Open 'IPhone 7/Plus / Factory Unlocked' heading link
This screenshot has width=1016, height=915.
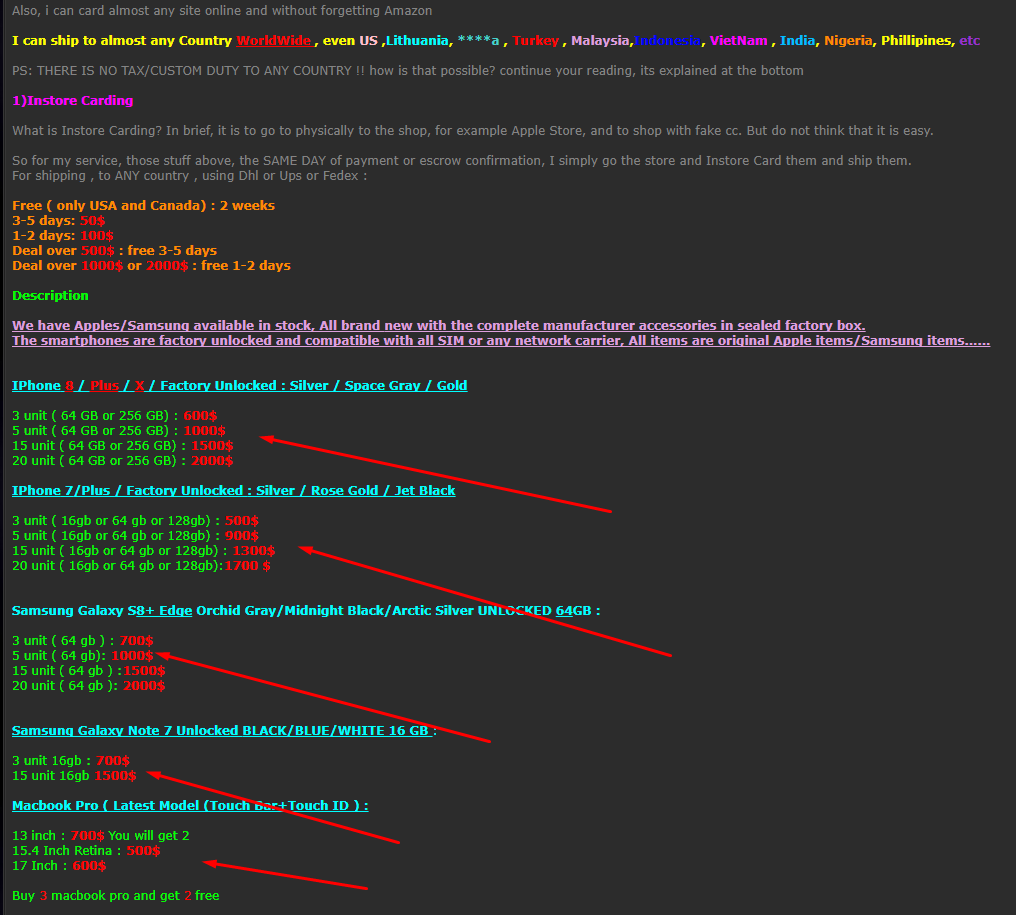pyautogui.click(x=233, y=491)
